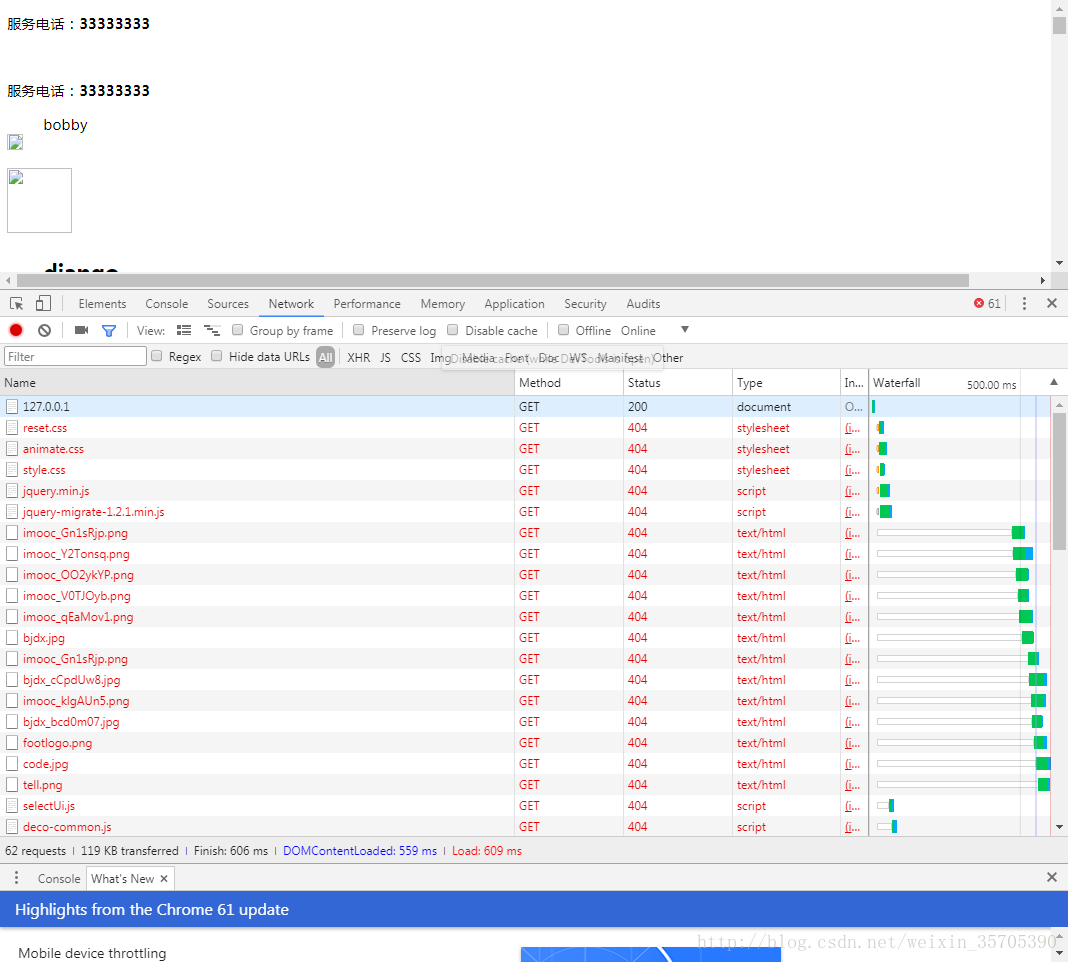Select the 127.0.0.1 document file icon
Screen dimensions: 1068x962
[x=12, y=407]
